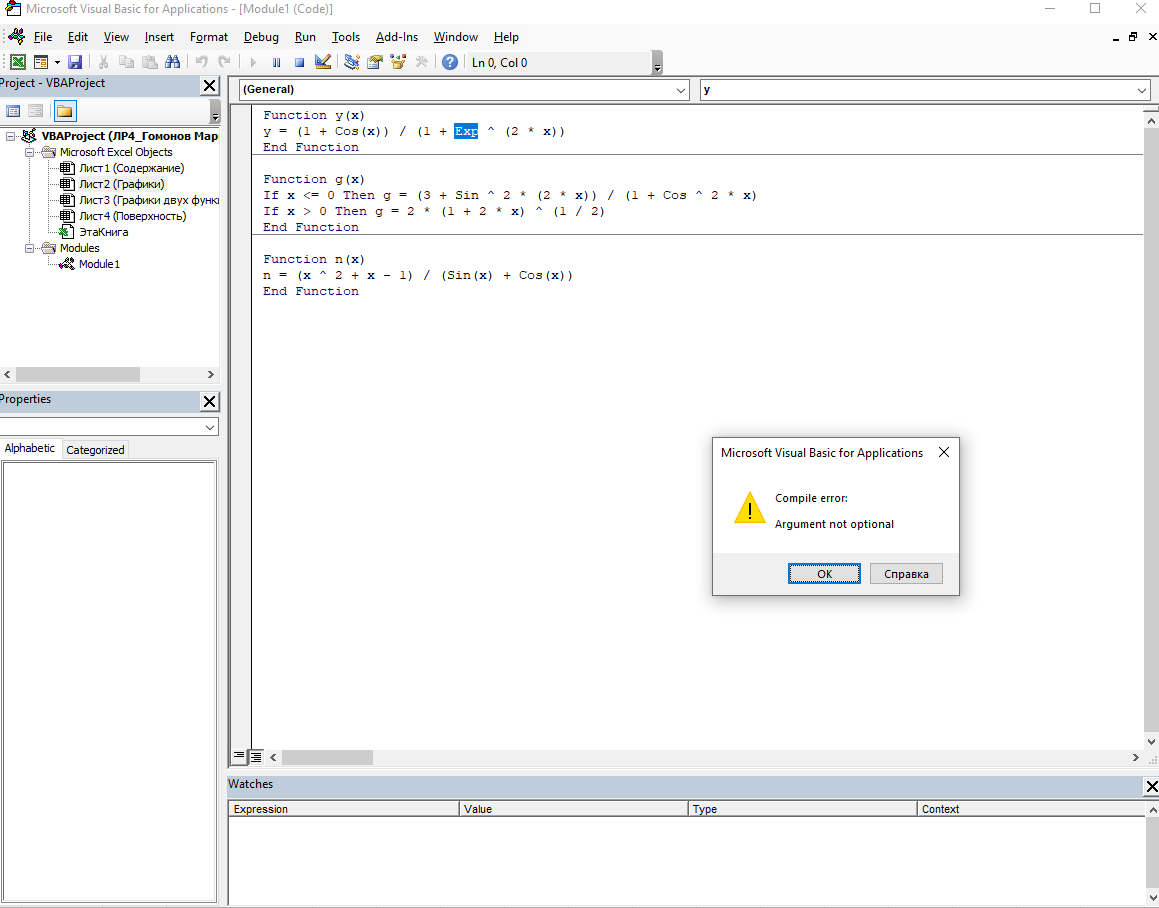1159x908 pixels.
Task: Switch to the Categorized properties tab
Action: click(95, 450)
